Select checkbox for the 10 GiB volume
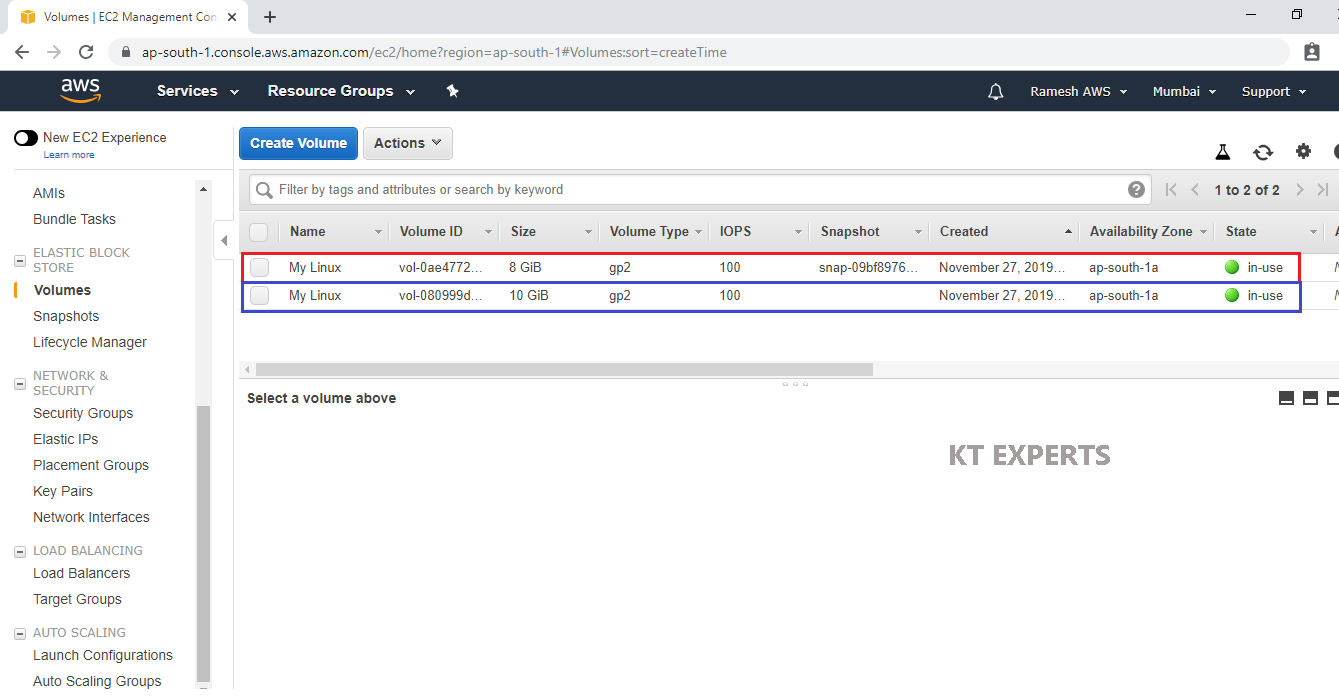This screenshot has width=1339, height=696. pos(260,296)
